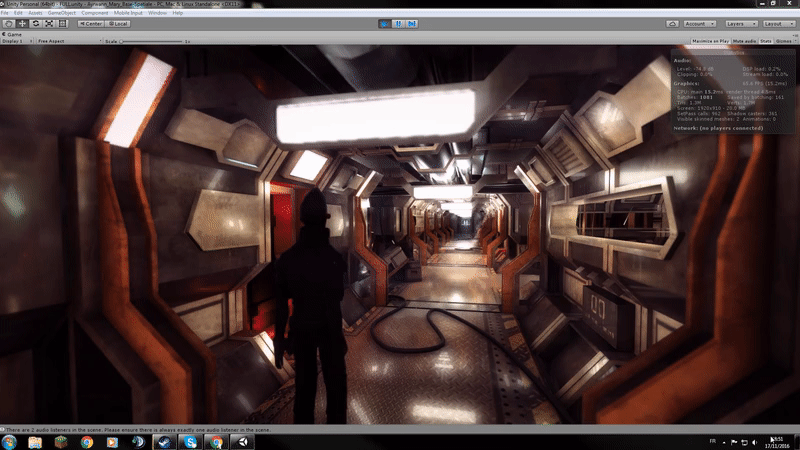The height and width of the screenshot is (450, 800).
Task: Open the Window menu
Action: (x=157, y=13)
